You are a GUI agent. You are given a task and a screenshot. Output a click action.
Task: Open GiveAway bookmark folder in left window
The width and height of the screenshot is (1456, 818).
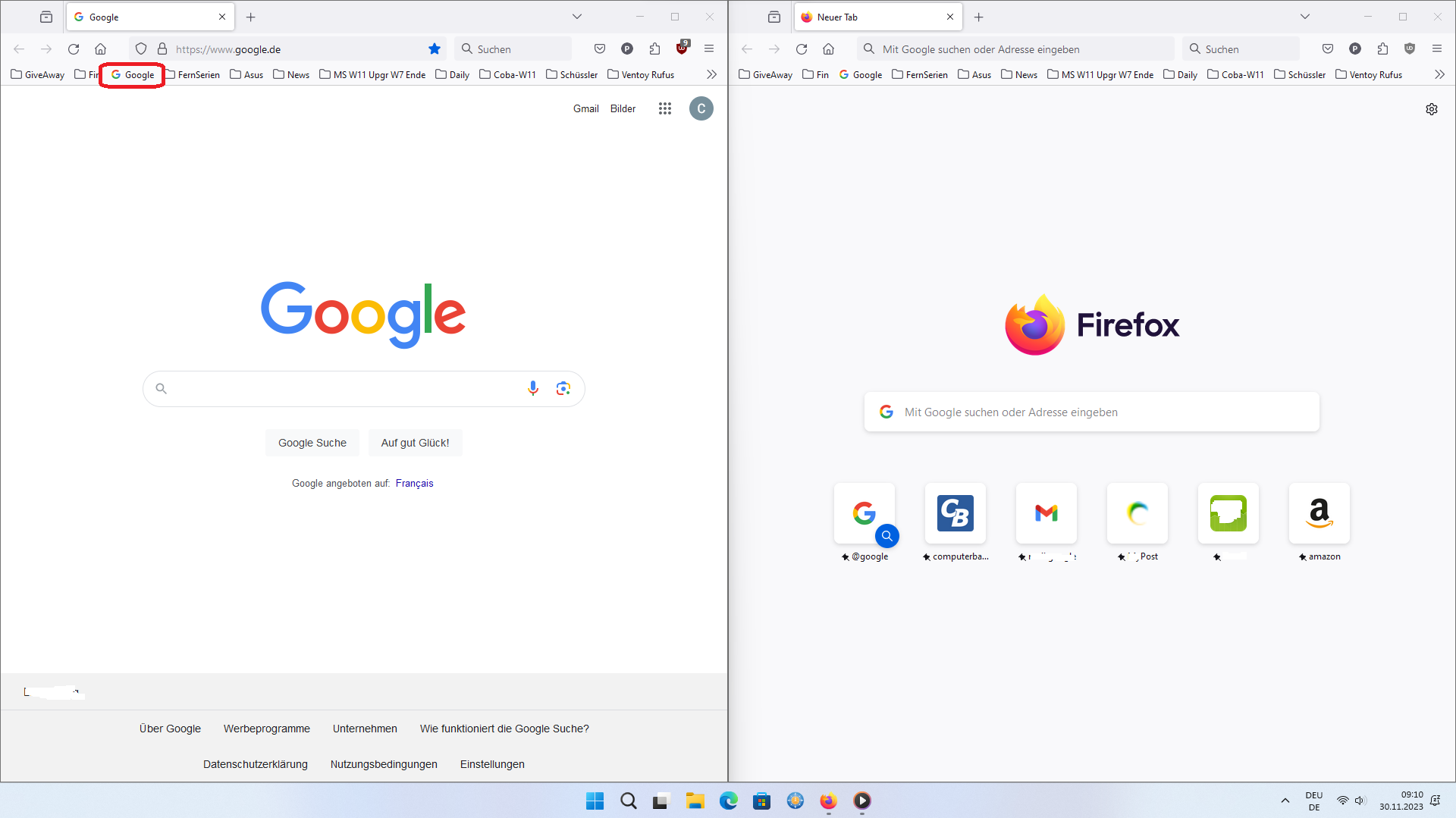click(x=38, y=74)
